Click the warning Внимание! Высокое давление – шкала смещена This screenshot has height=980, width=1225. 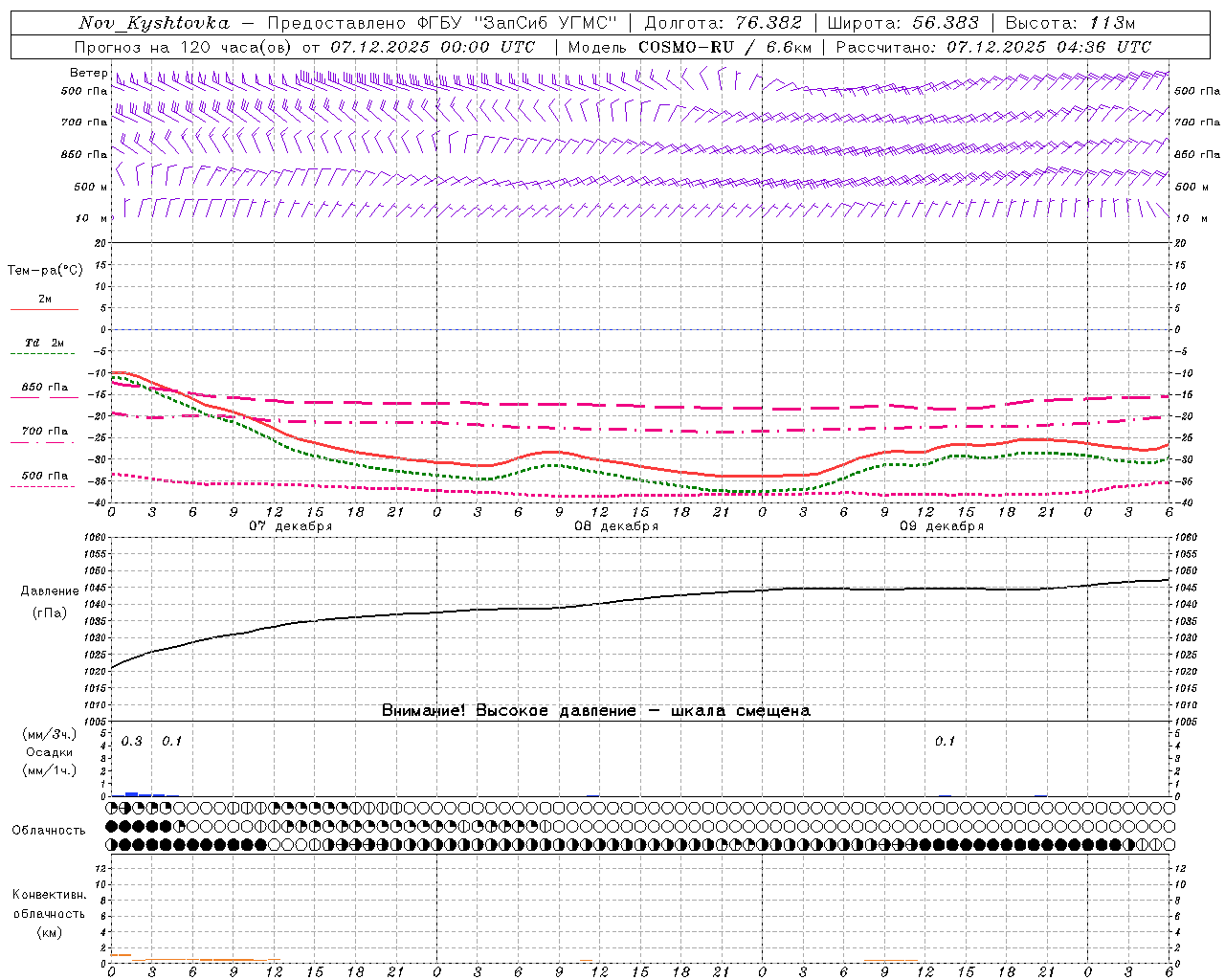[595, 711]
